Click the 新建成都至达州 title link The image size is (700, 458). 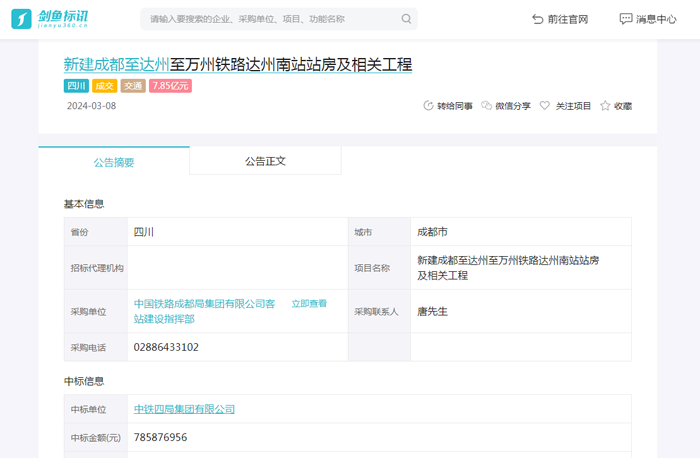(116, 64)
